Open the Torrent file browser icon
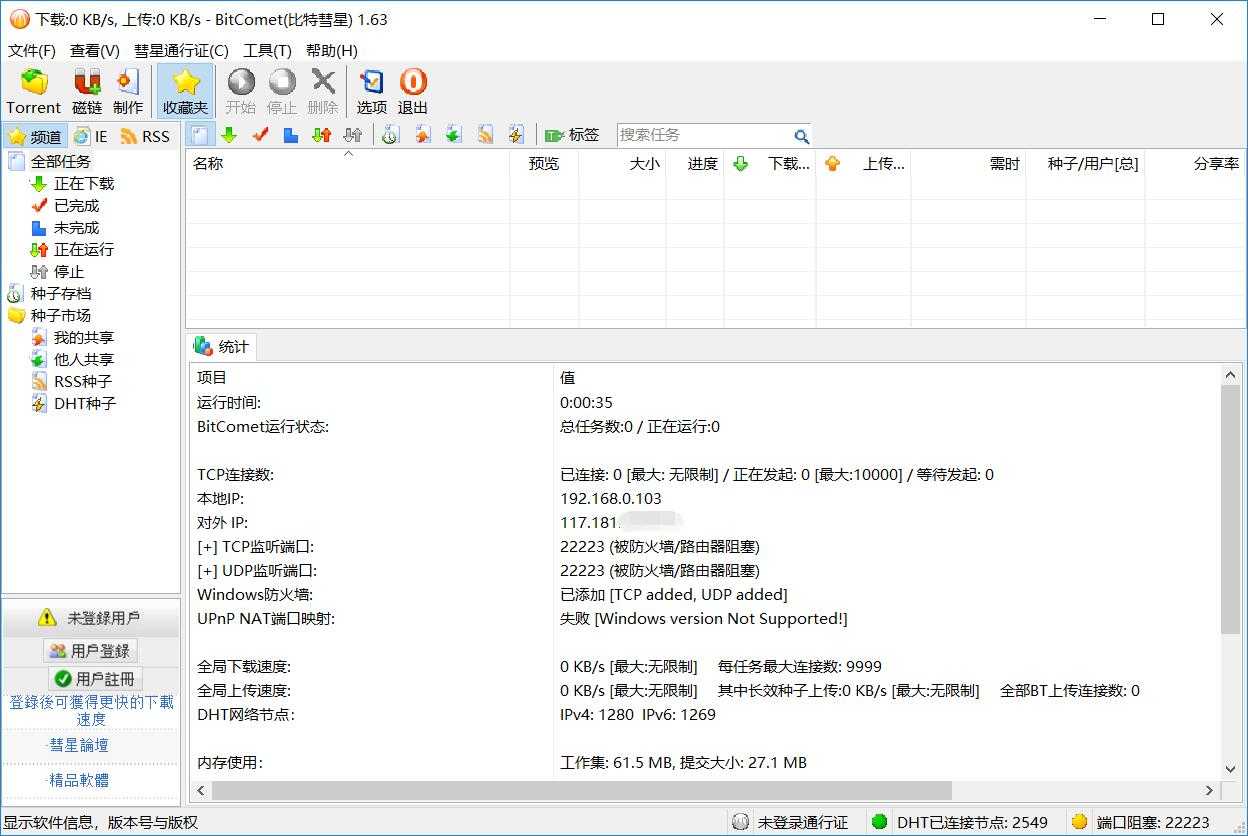 tap(33, 90)
